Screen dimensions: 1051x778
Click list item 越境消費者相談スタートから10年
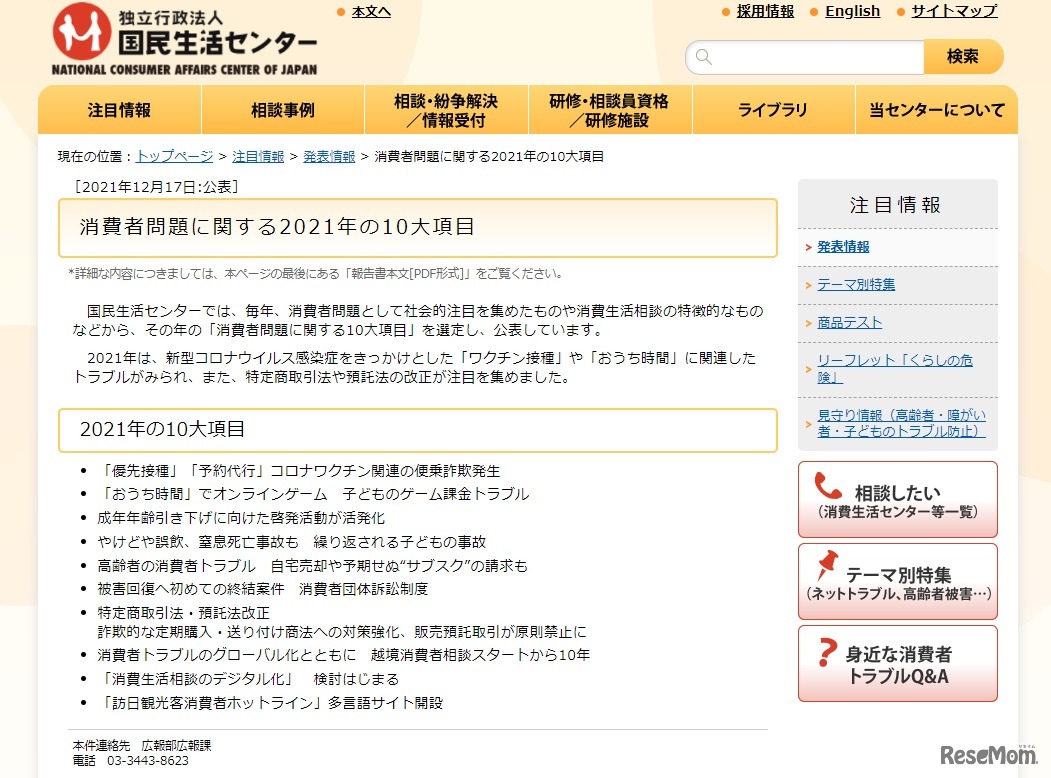pos(344,655)
